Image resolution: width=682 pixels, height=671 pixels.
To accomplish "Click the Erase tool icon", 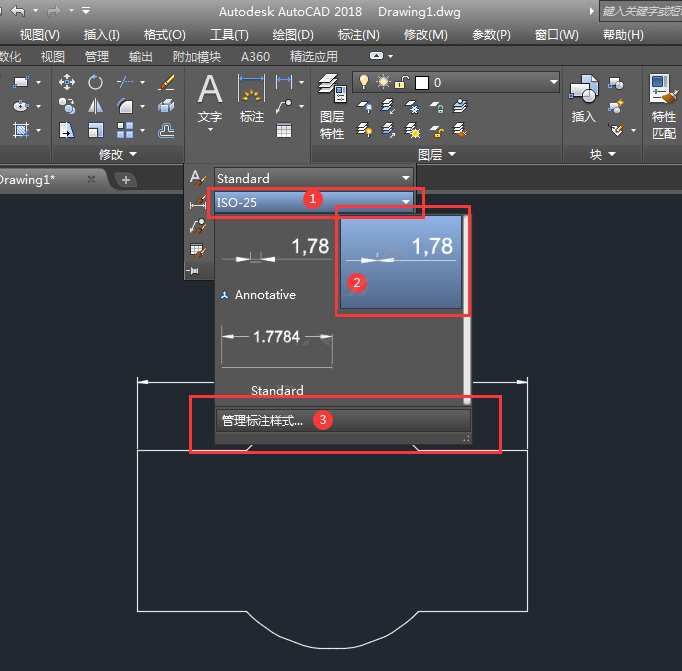I will tap(167, 82).
